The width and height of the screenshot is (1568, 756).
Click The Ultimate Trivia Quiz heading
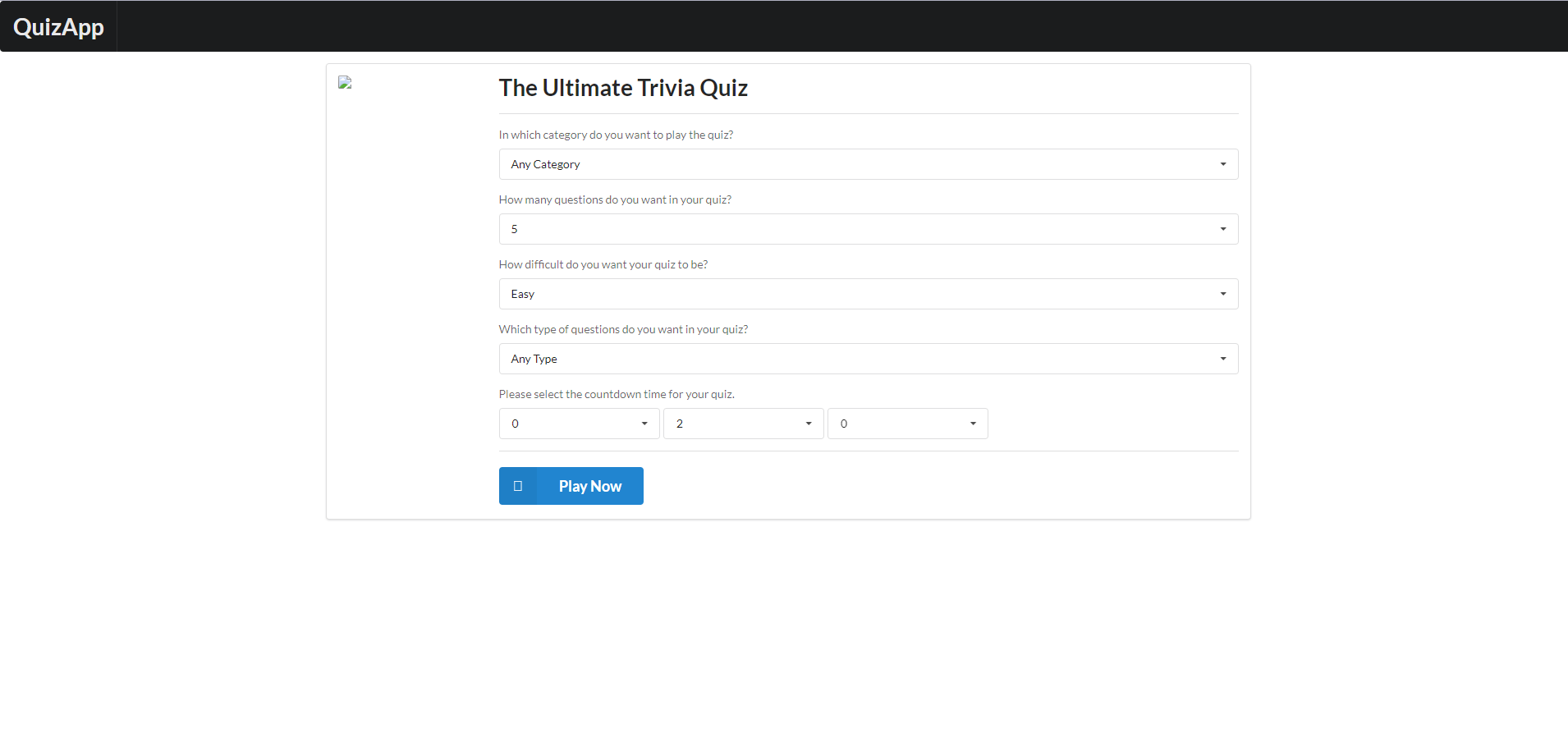(x=623, y=88)
